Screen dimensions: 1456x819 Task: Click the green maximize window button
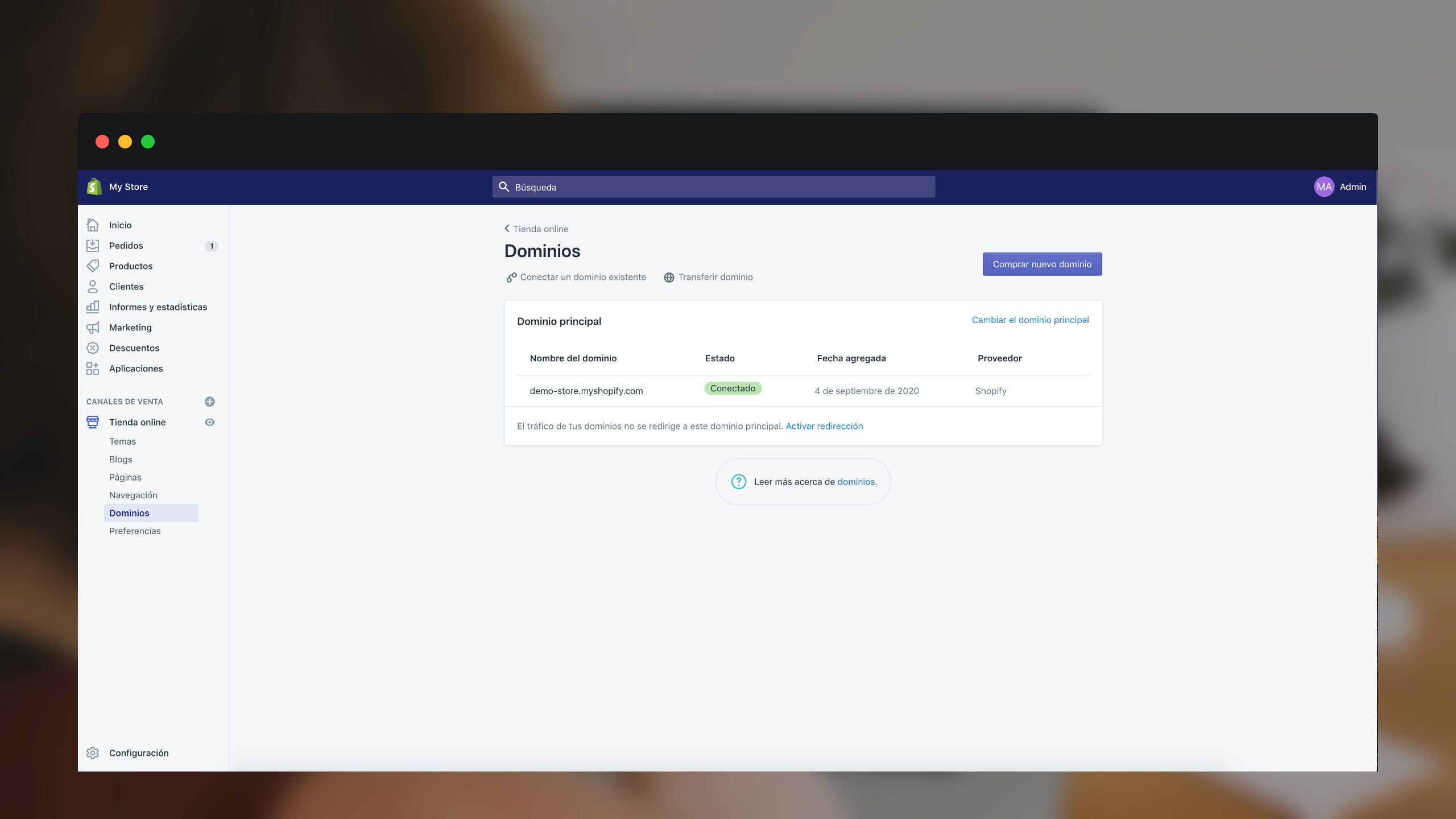coord(148,142)
